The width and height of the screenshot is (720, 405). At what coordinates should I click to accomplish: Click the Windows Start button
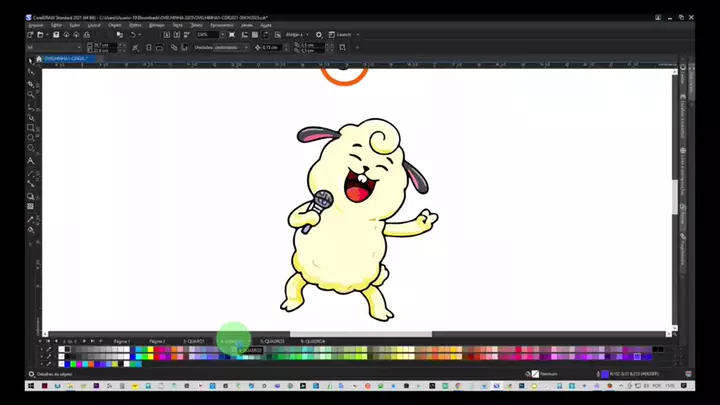31,385
